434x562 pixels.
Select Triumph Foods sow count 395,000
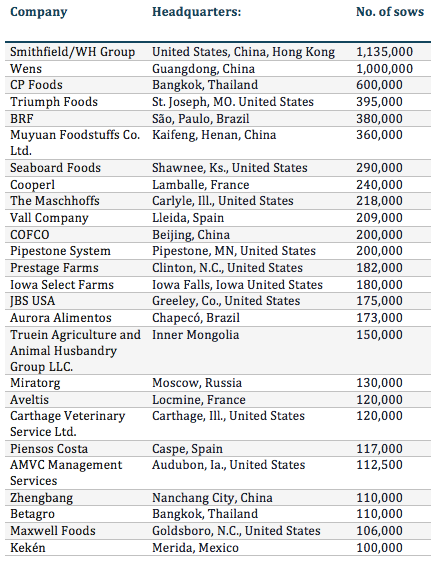379,102
